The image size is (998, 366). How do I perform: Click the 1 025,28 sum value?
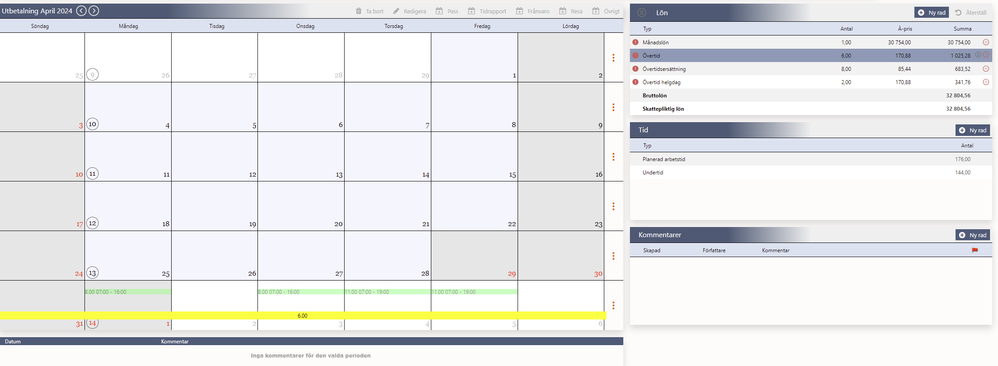[959, 55]
